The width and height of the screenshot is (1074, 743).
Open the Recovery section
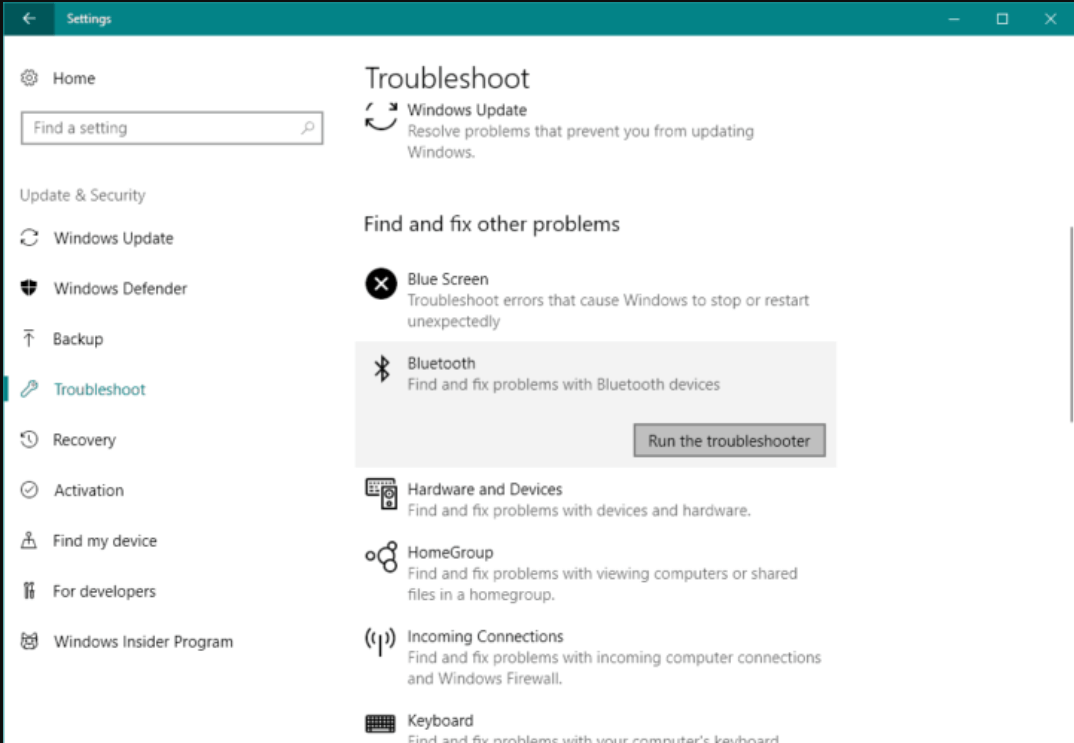[84, 440]
